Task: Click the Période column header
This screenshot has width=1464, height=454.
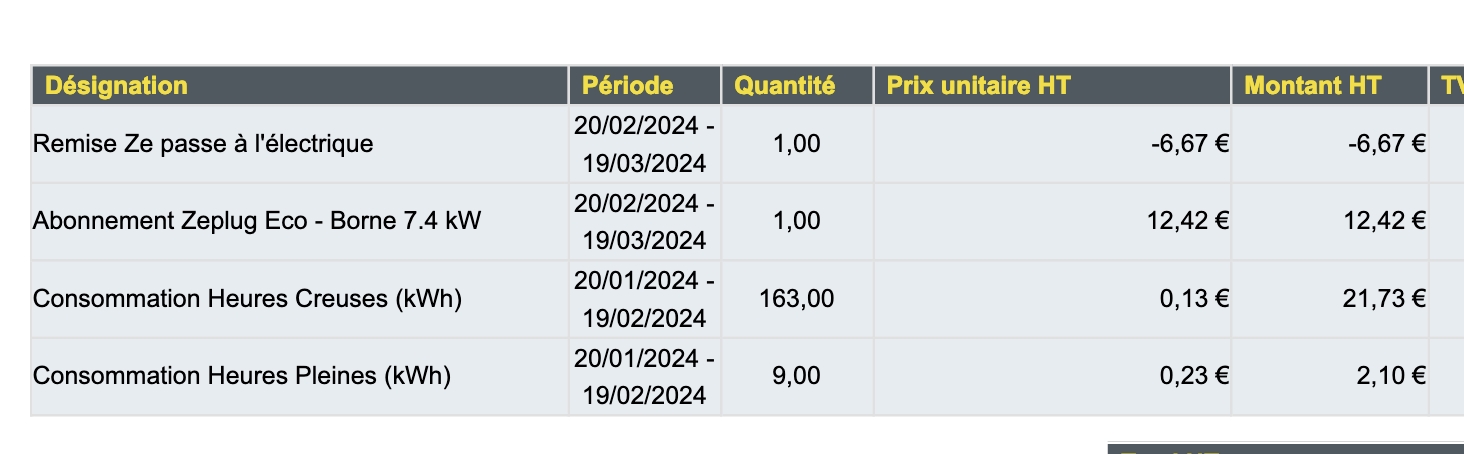Action: 628,86
